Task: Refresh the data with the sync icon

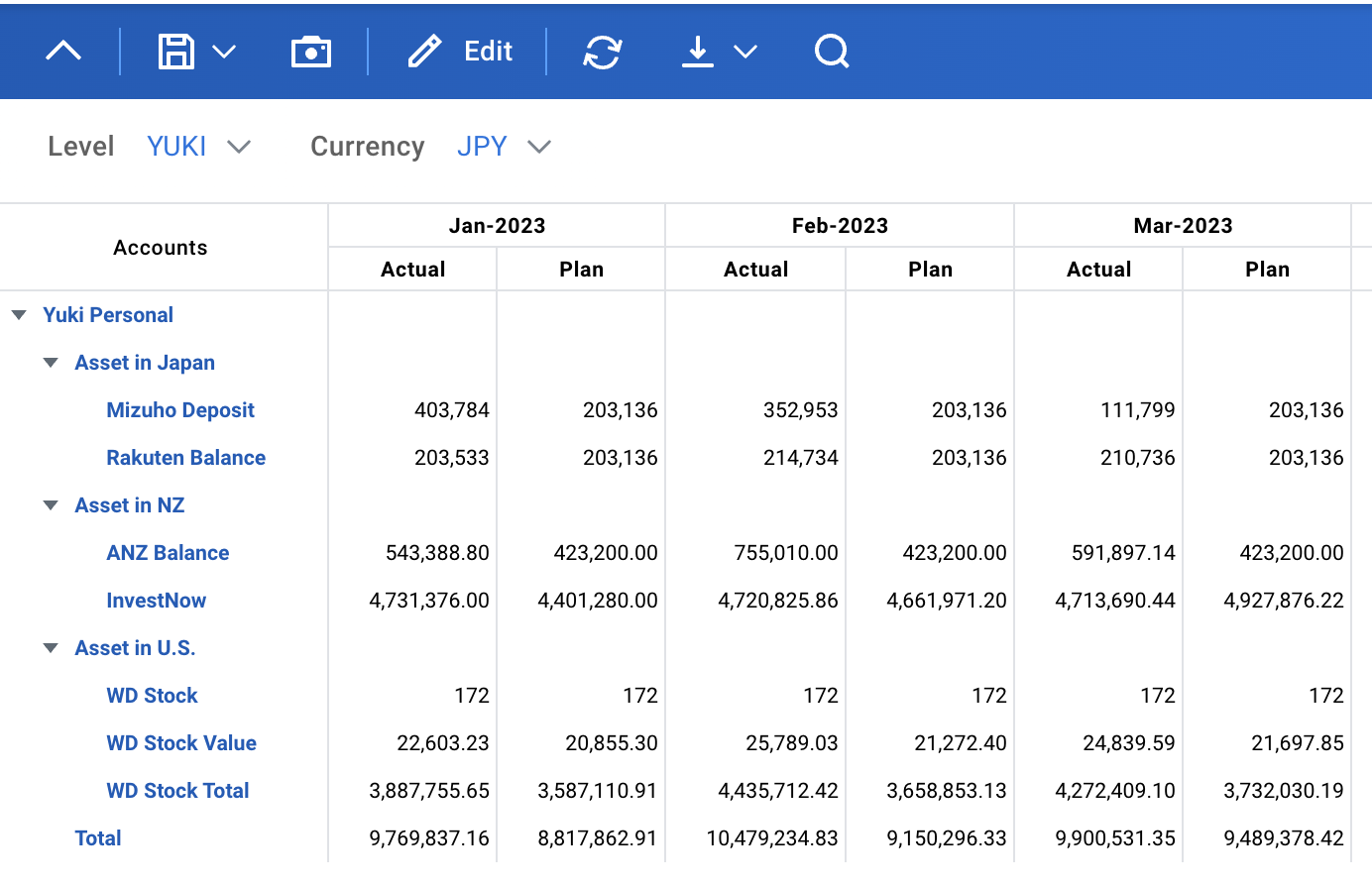Action: pos(603,52)
